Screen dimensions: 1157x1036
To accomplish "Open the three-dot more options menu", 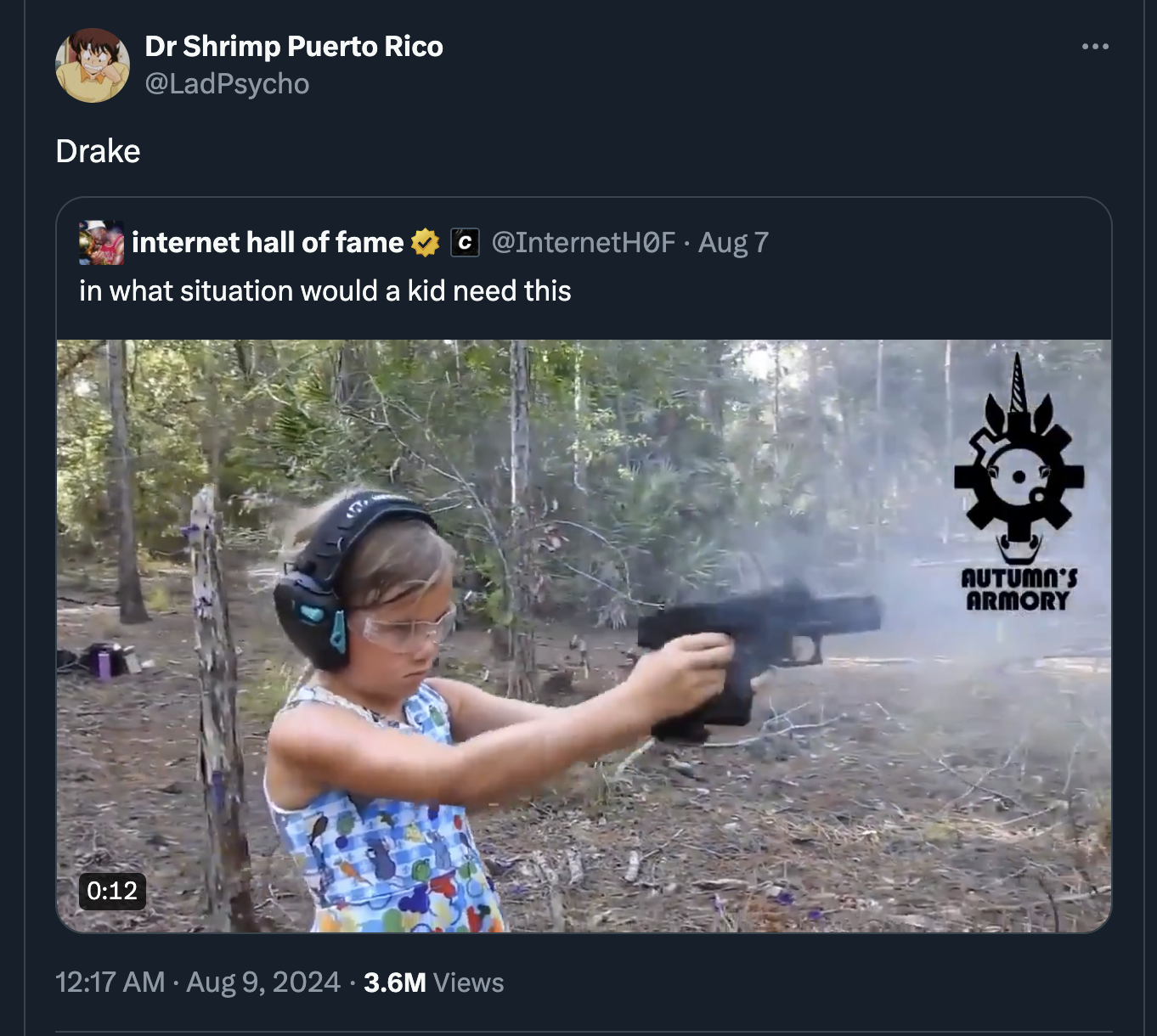I will 1095,47.
